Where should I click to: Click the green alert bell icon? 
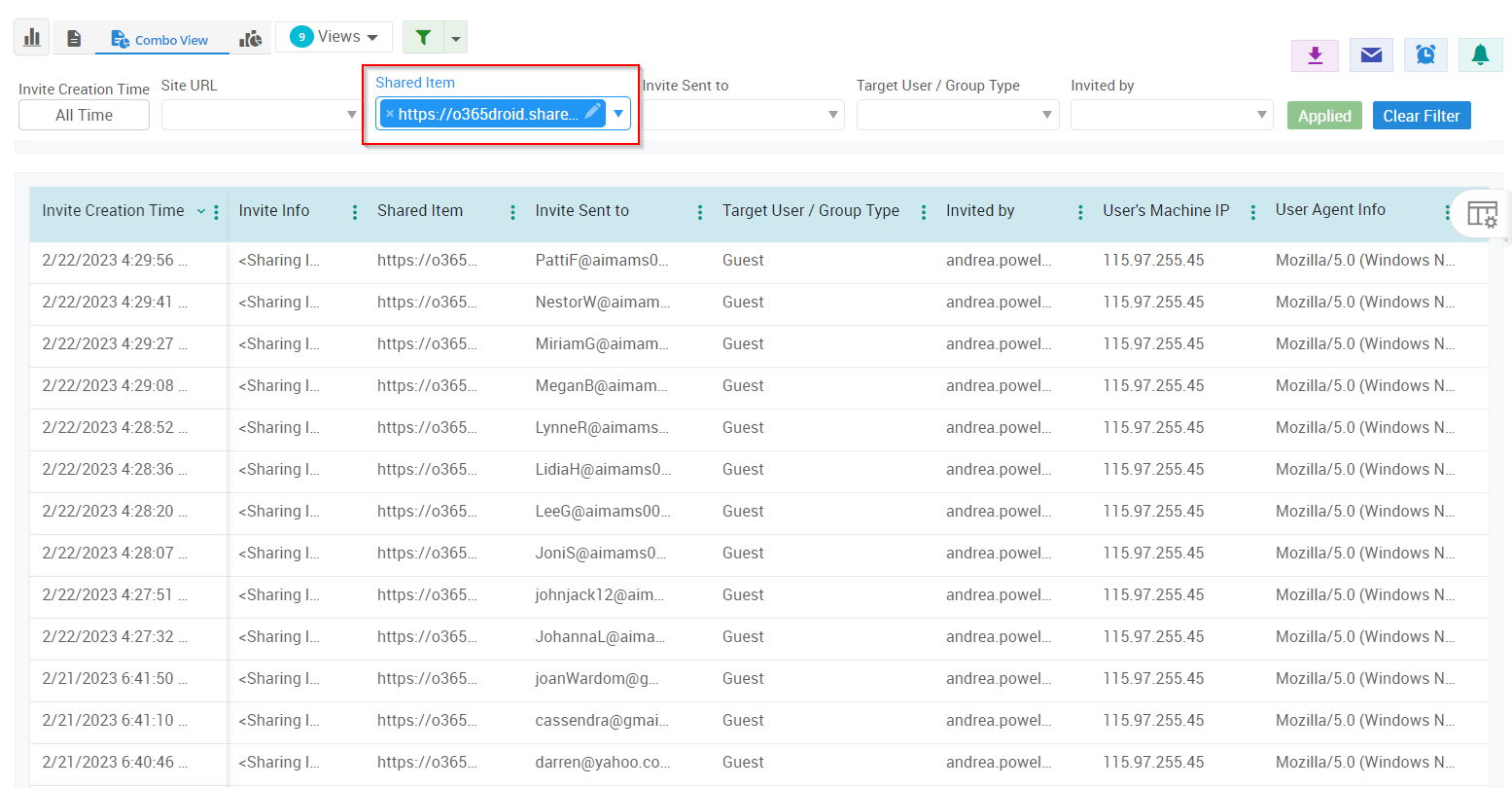1480,55
